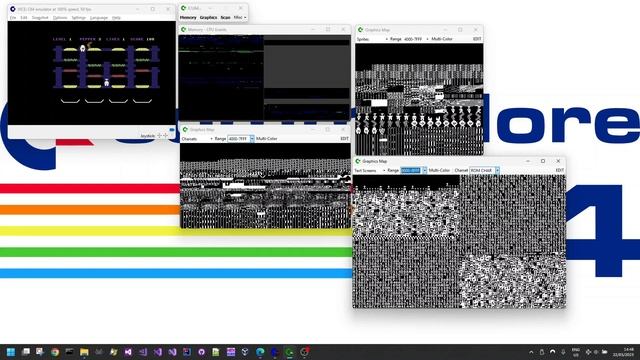
Task: Click the Charsets Graphics Map window title icon
Action: (185, 129)
